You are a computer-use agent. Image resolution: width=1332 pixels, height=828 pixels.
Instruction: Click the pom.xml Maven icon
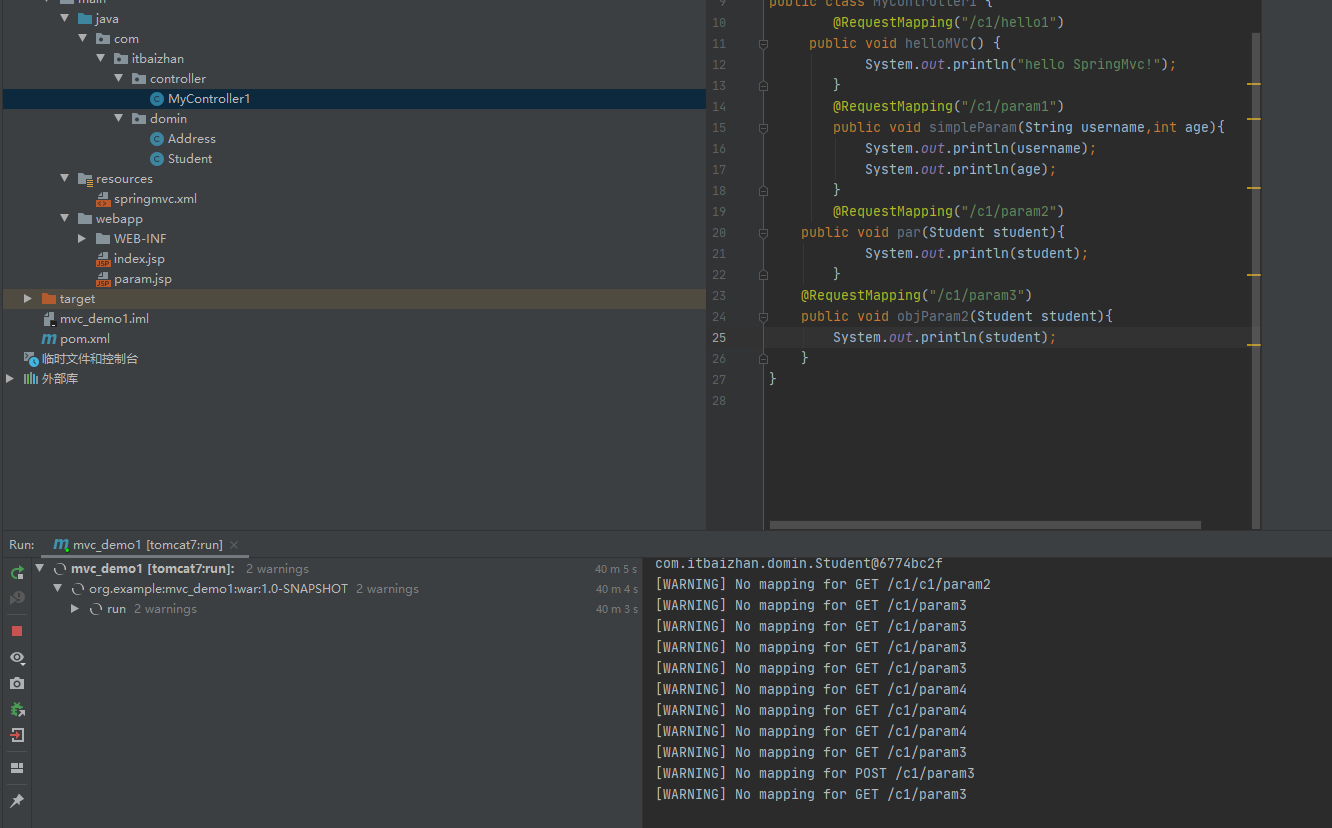pyautogui.click(x=49, y=339)
